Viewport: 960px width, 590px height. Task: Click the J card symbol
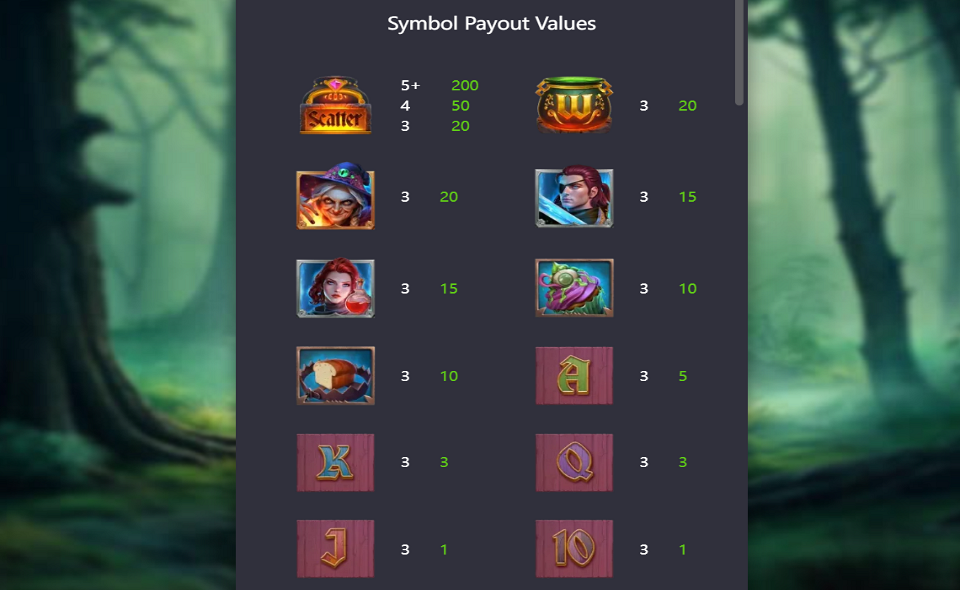[336, 549]
